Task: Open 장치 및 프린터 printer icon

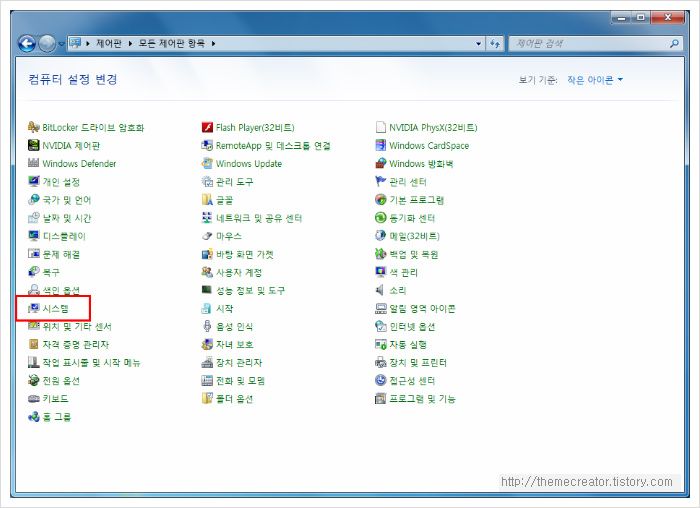Action: coord(380,362)
